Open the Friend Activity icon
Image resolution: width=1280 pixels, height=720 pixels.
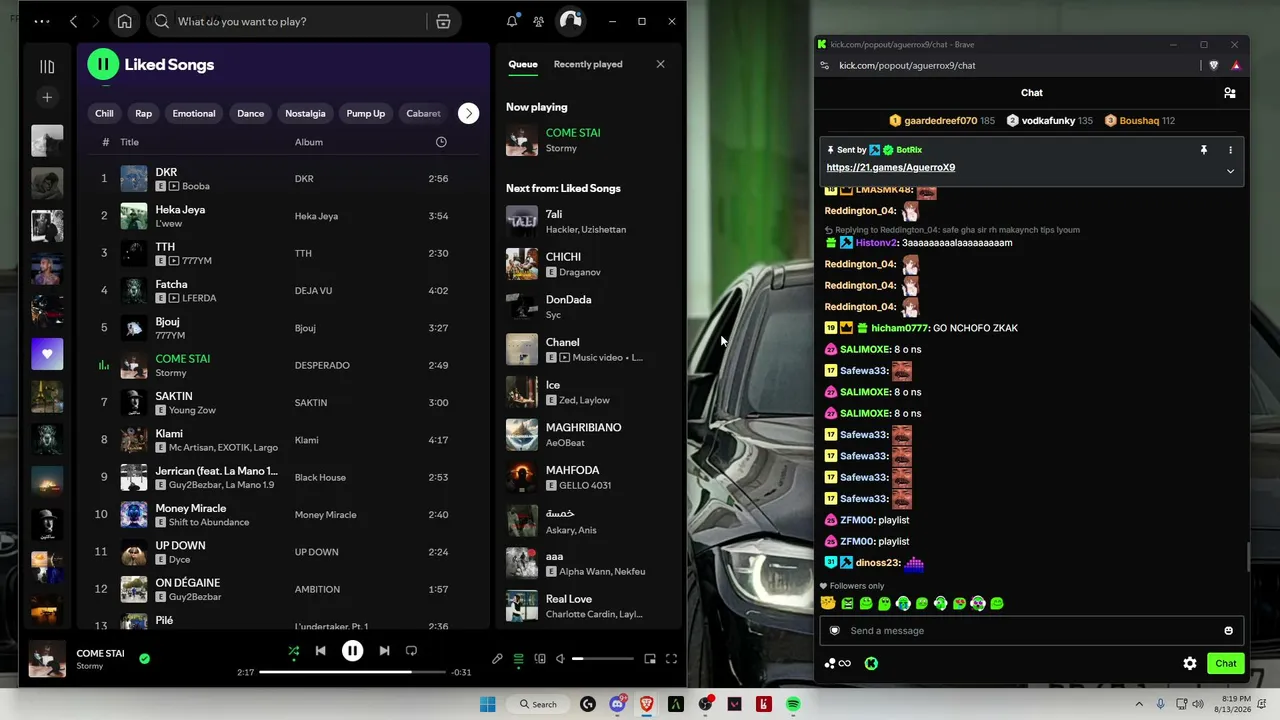539,21
